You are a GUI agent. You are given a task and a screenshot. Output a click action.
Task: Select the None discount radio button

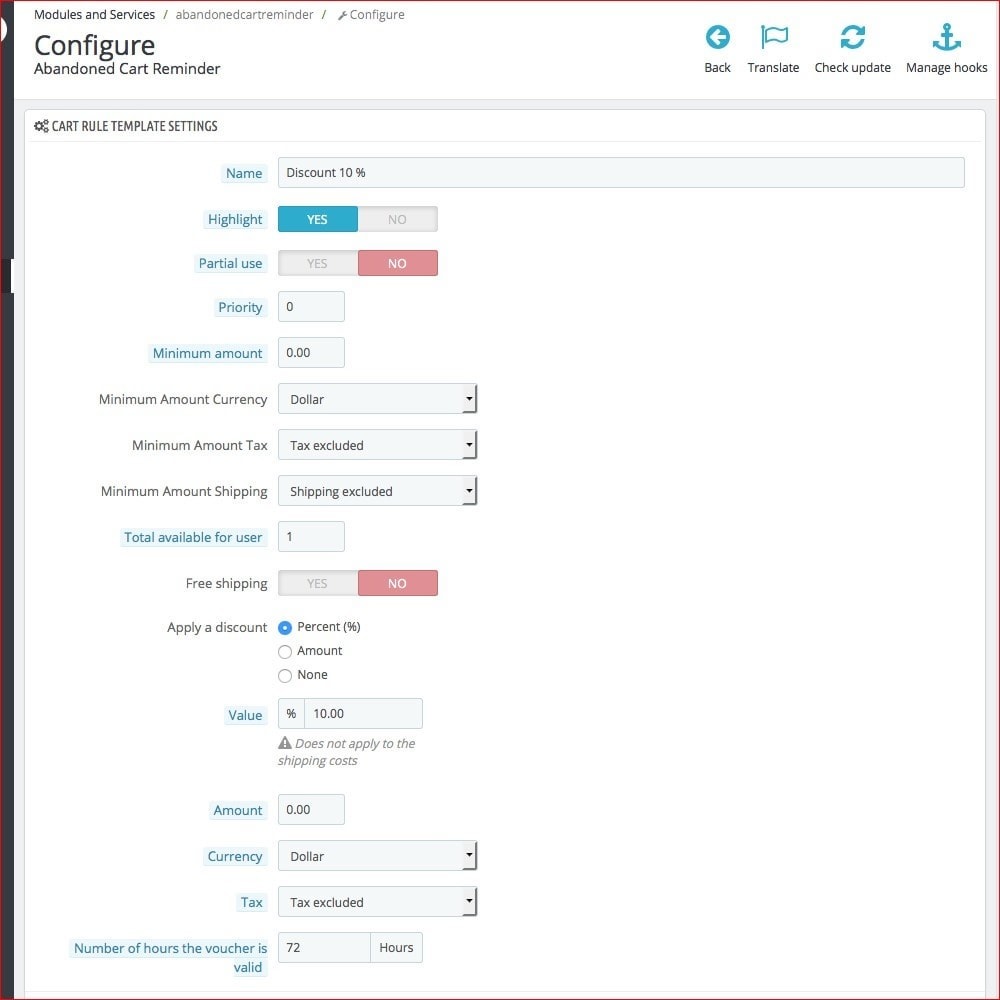click(x=285, y=675)
